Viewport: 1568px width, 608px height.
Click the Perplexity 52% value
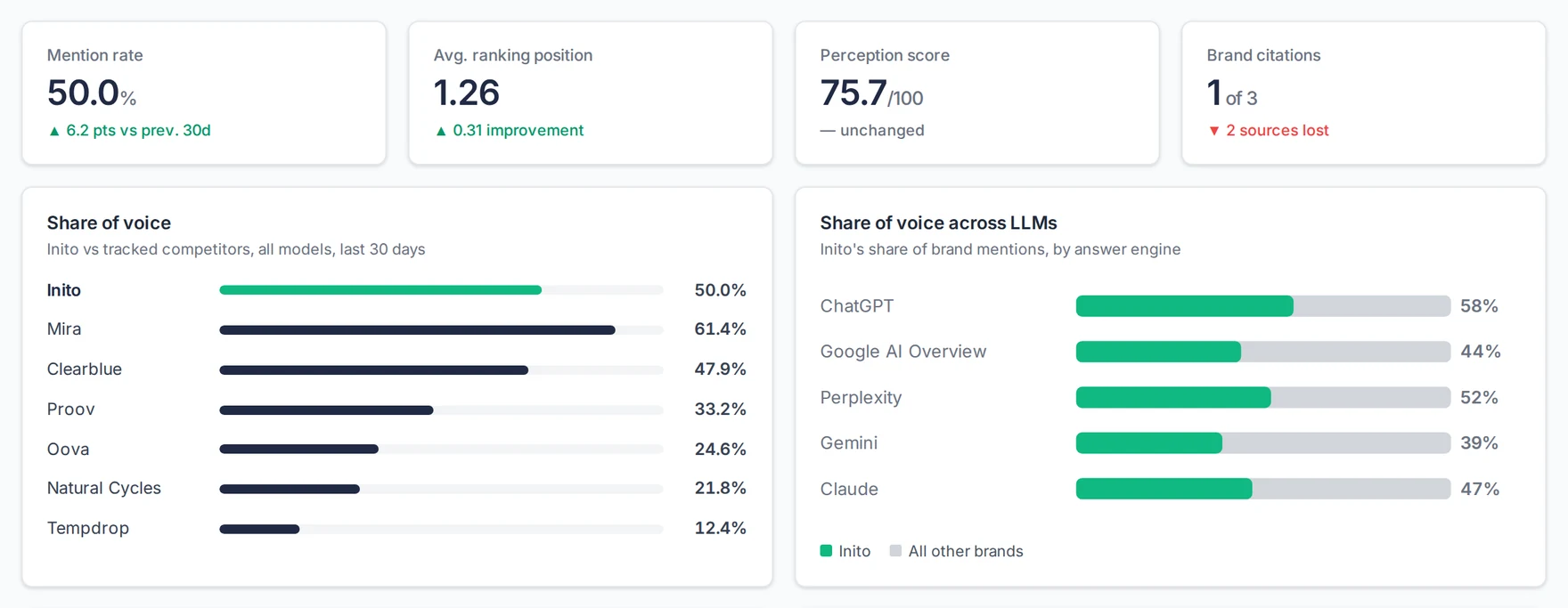pos(1479,398)
